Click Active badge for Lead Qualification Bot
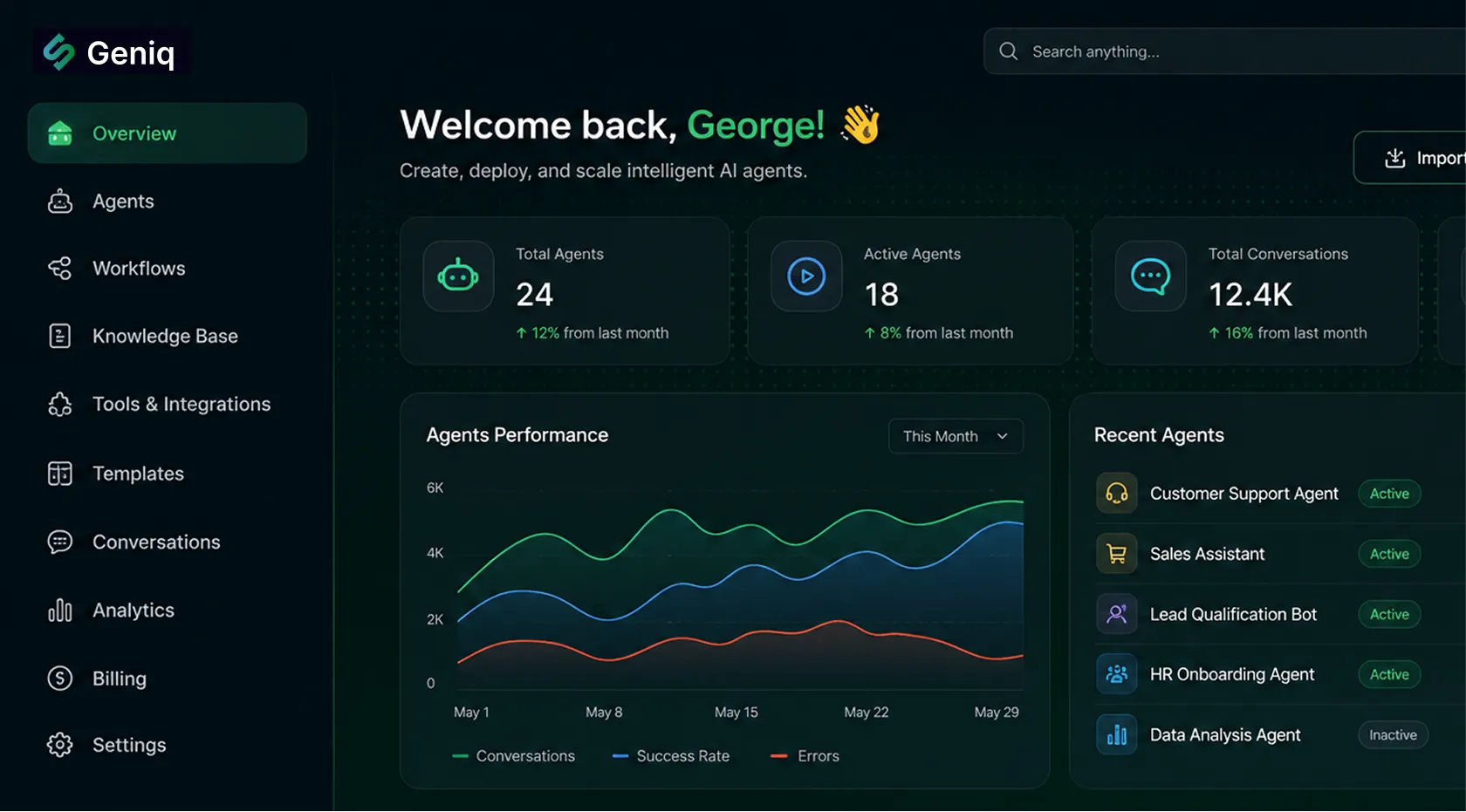This screenshot has height=812, width=1466. click(x=1389, y=614)
